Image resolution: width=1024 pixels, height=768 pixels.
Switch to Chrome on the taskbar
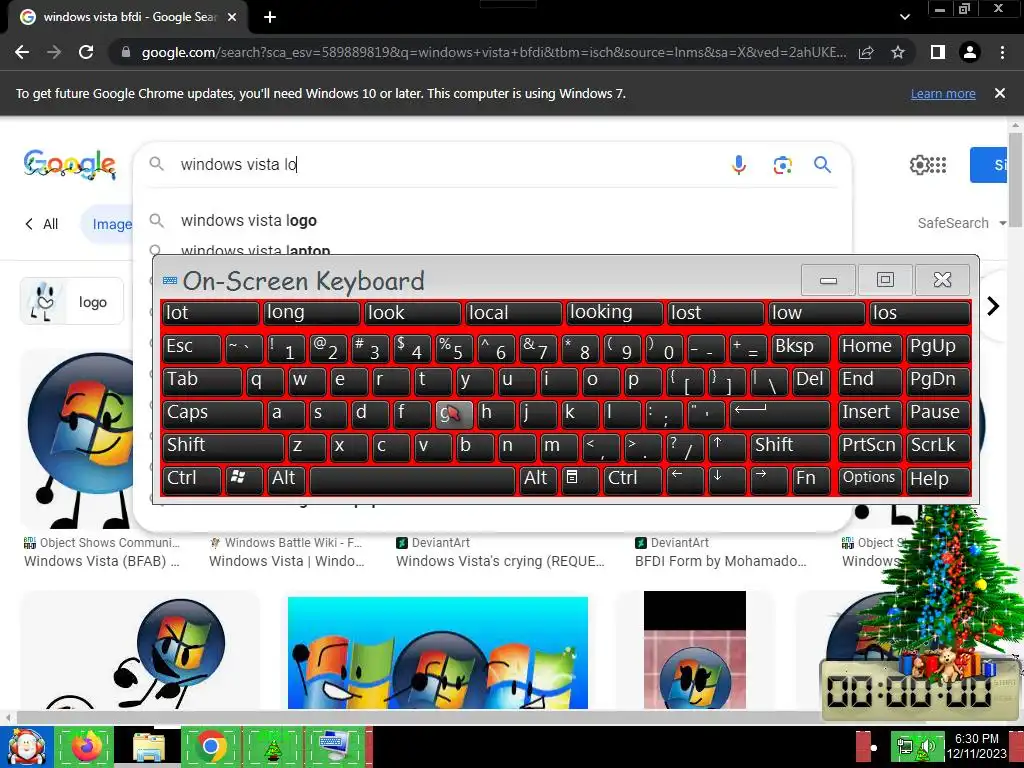[x=210, y=746]
